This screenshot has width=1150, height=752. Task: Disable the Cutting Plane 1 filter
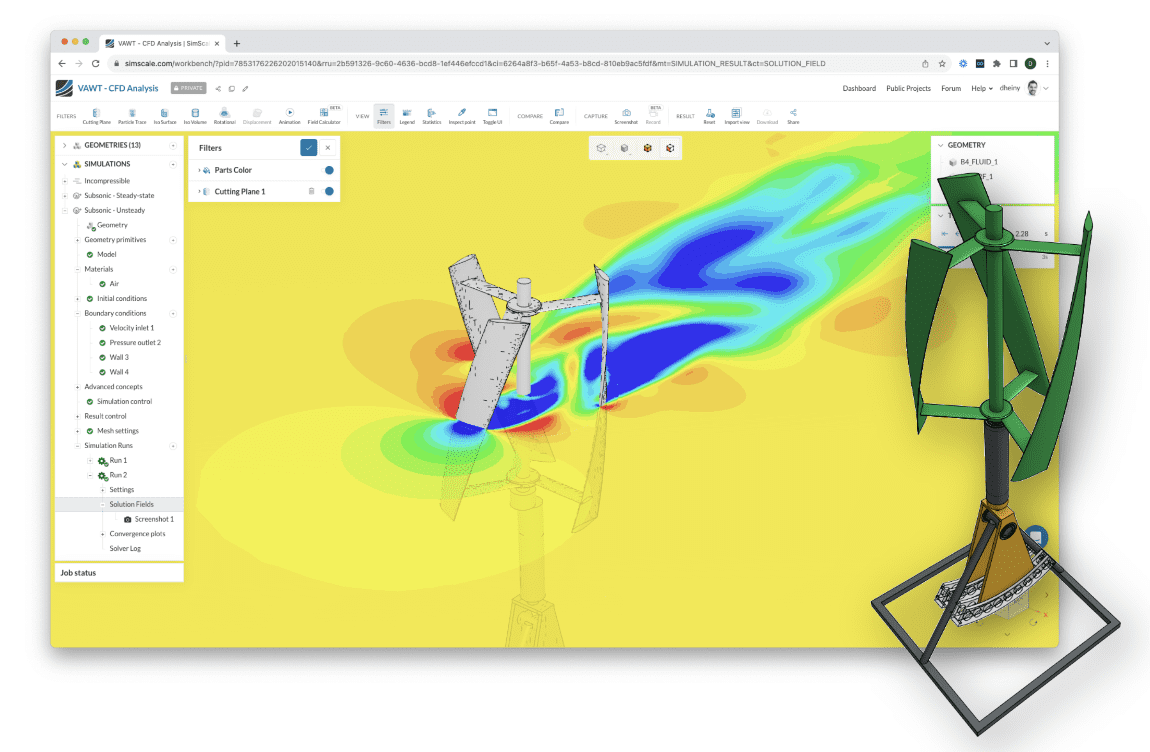(x=329, y=191)
